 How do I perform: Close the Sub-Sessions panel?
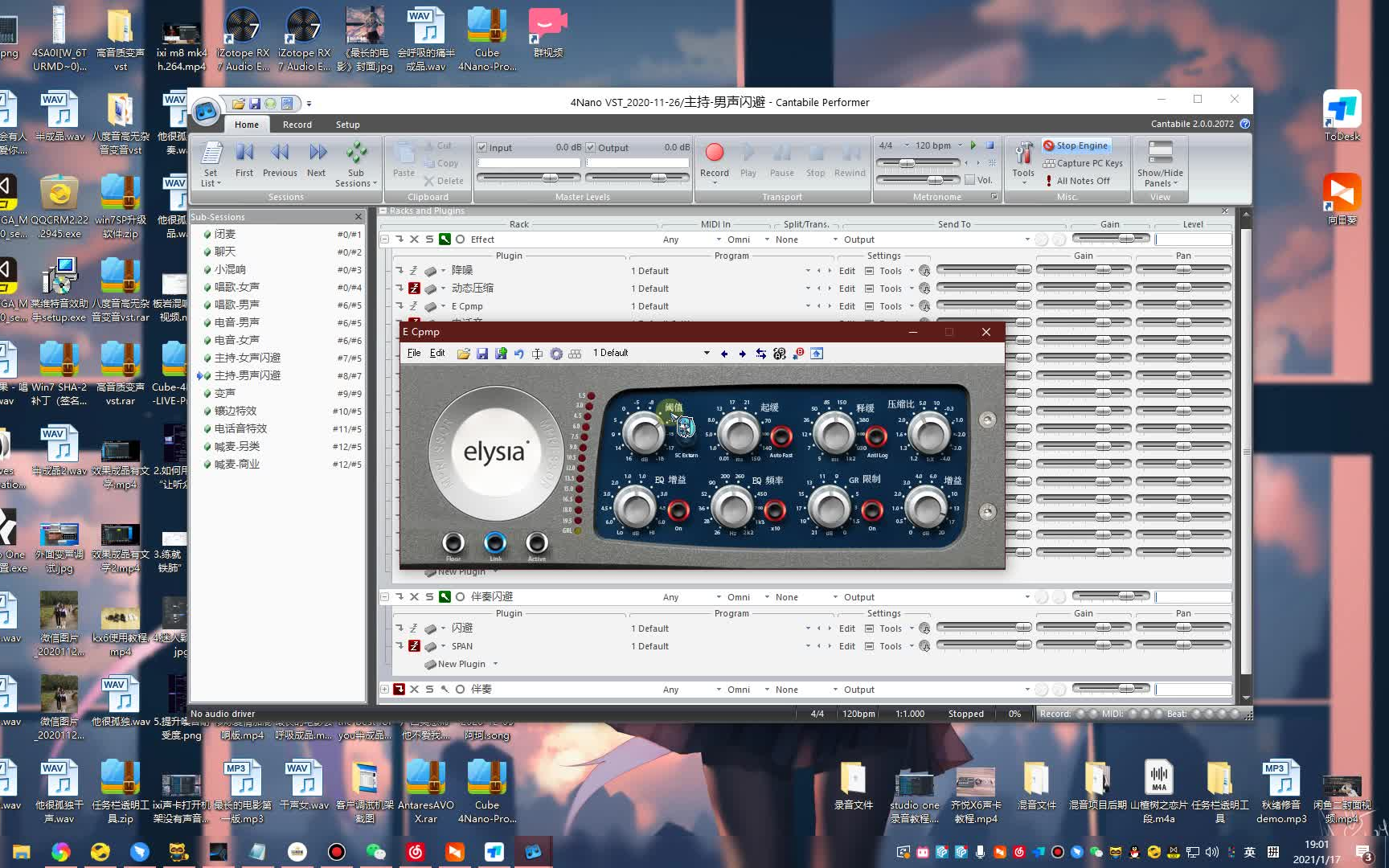pyautogui.click(x=359, y=217)
